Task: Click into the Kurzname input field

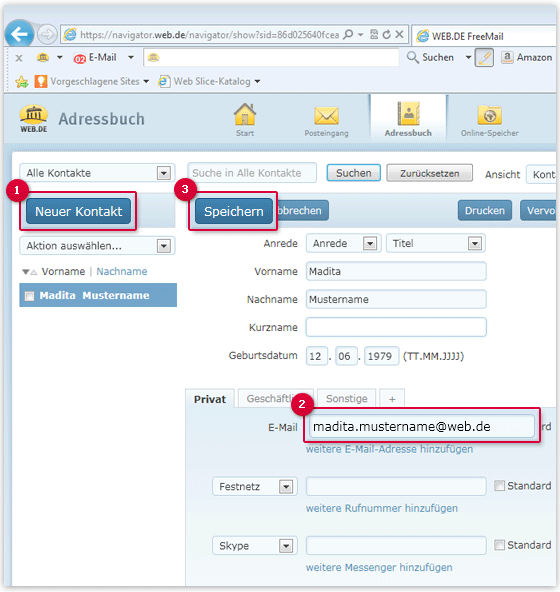Action: [x=396, y=327]
